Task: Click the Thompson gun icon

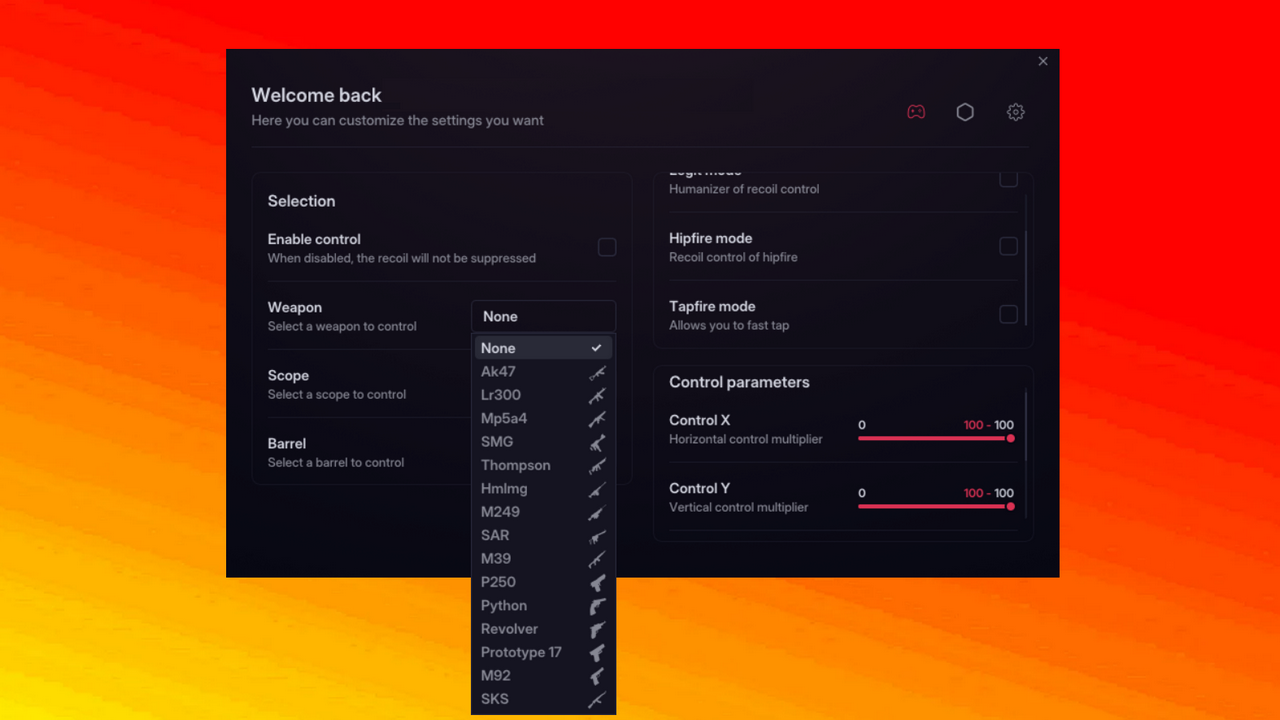Action: pos(597,466)
